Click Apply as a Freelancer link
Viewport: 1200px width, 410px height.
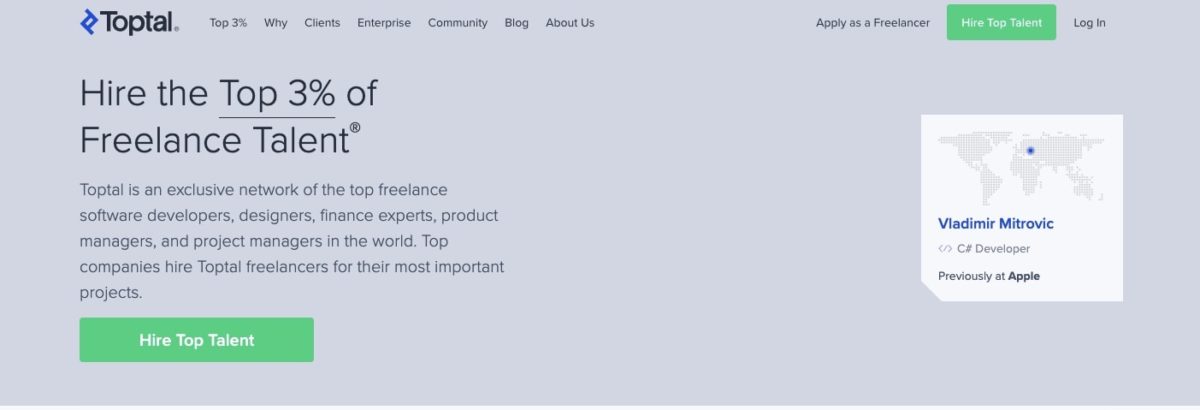[873, 23]
